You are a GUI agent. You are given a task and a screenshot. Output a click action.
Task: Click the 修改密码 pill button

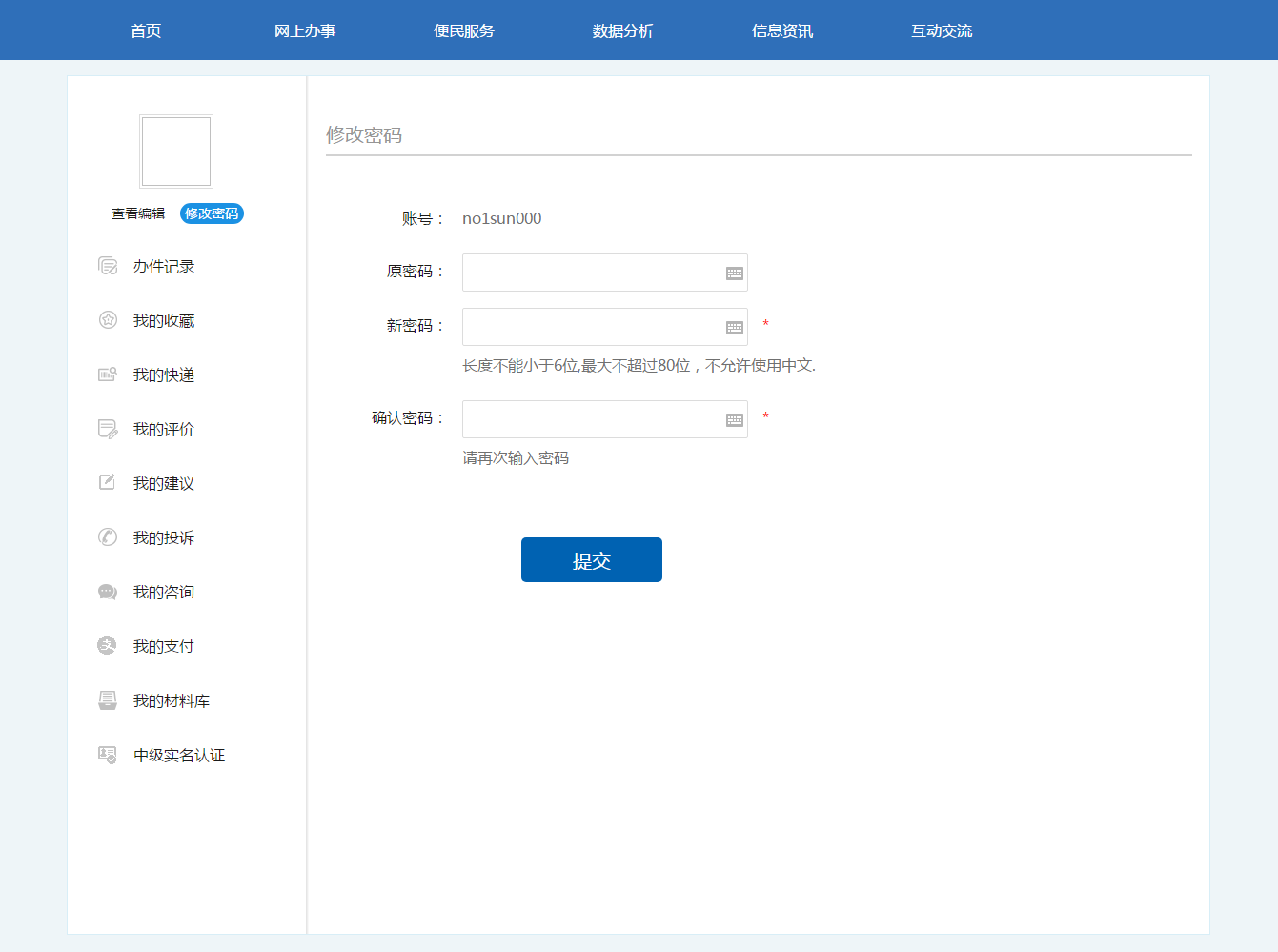pyautogui.click(x=212, y=213)
